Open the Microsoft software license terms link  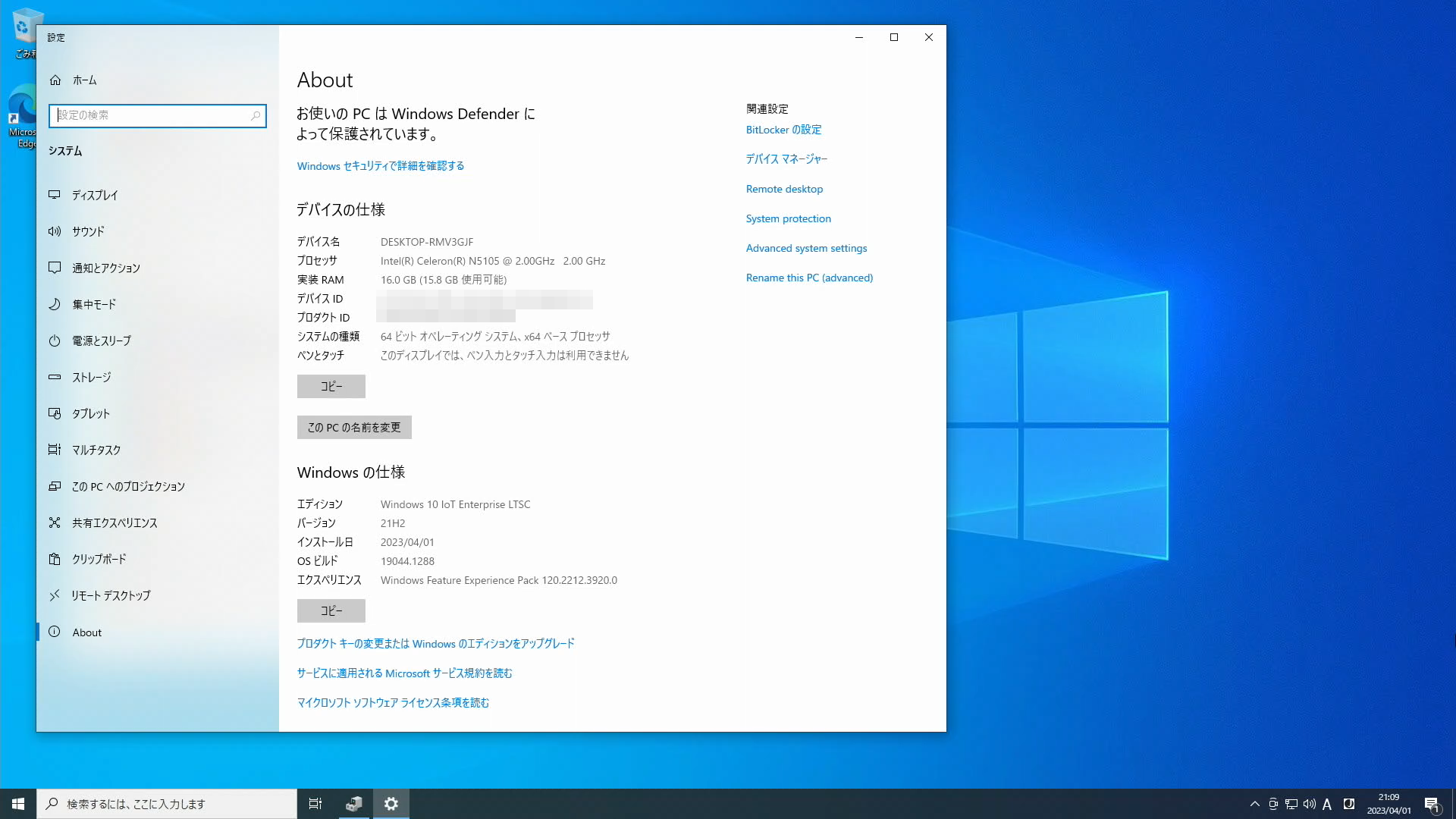(393, 703)
